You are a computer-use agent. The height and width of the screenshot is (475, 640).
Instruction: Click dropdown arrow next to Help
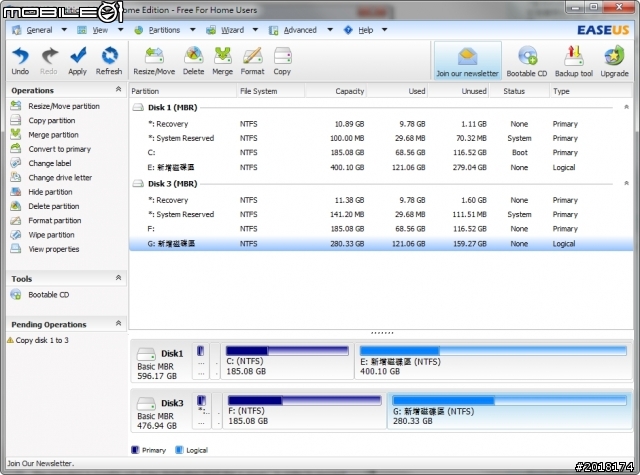coord(384,30)
